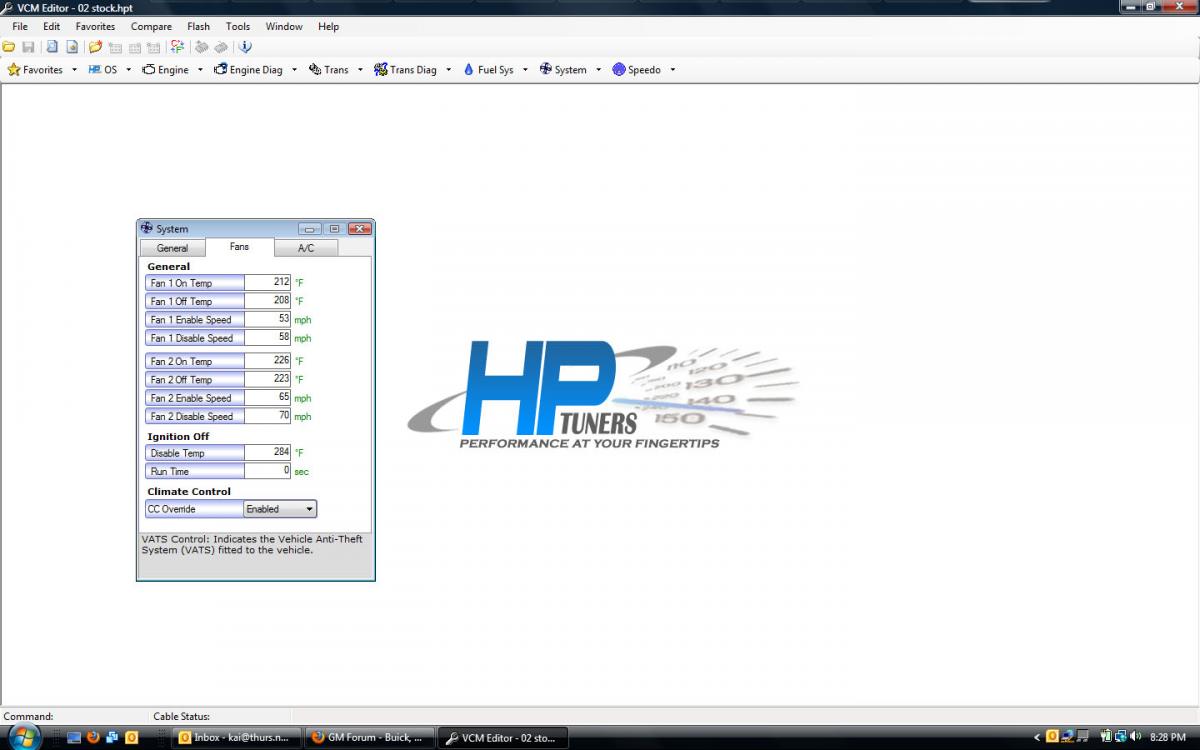Open the Engine Diag section
This screenshot has width=1200, height=750.
click(x=249, y=70)
